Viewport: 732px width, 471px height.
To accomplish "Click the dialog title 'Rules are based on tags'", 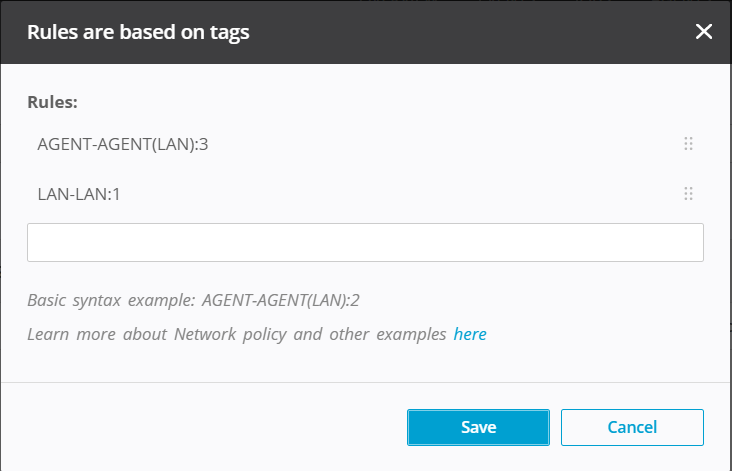I will click(138, 32).
